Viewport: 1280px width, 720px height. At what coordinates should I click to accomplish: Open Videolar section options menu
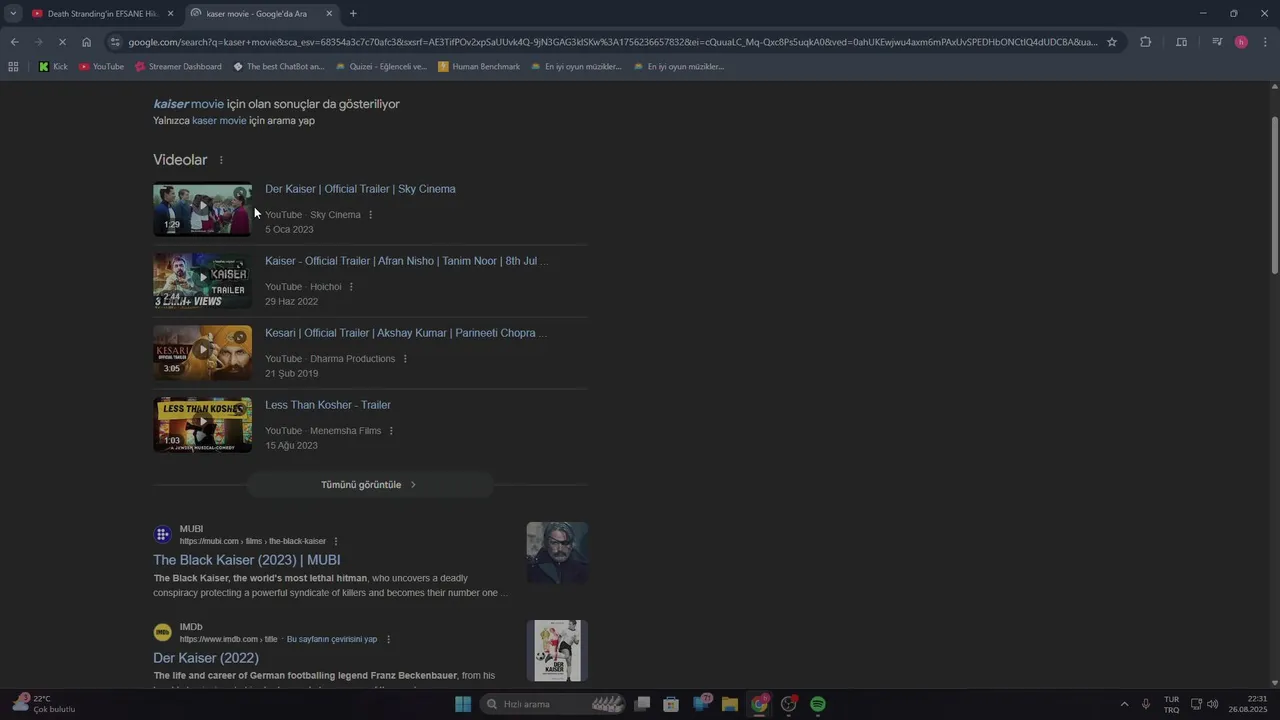(x=221, y=160)
